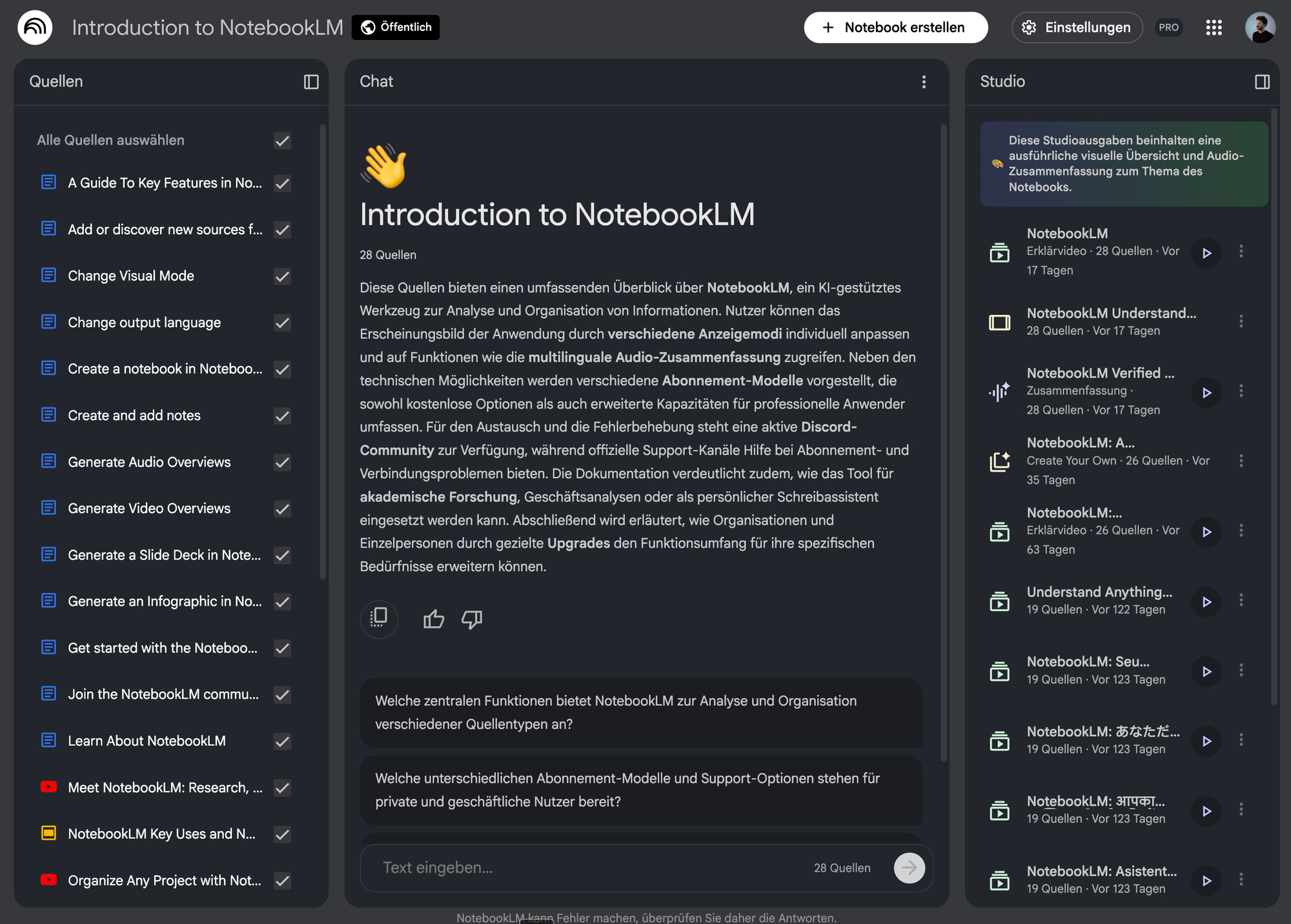
Task: Click the thumbs down icon below summary
Action: tap(472, 619)
